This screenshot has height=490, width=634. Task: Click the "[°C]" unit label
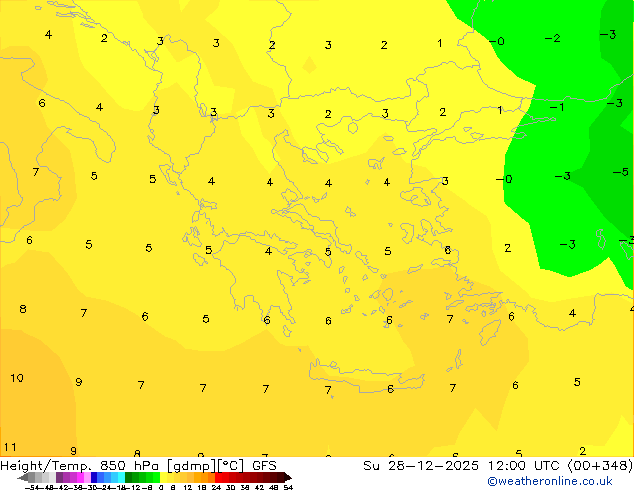(231, 466)
